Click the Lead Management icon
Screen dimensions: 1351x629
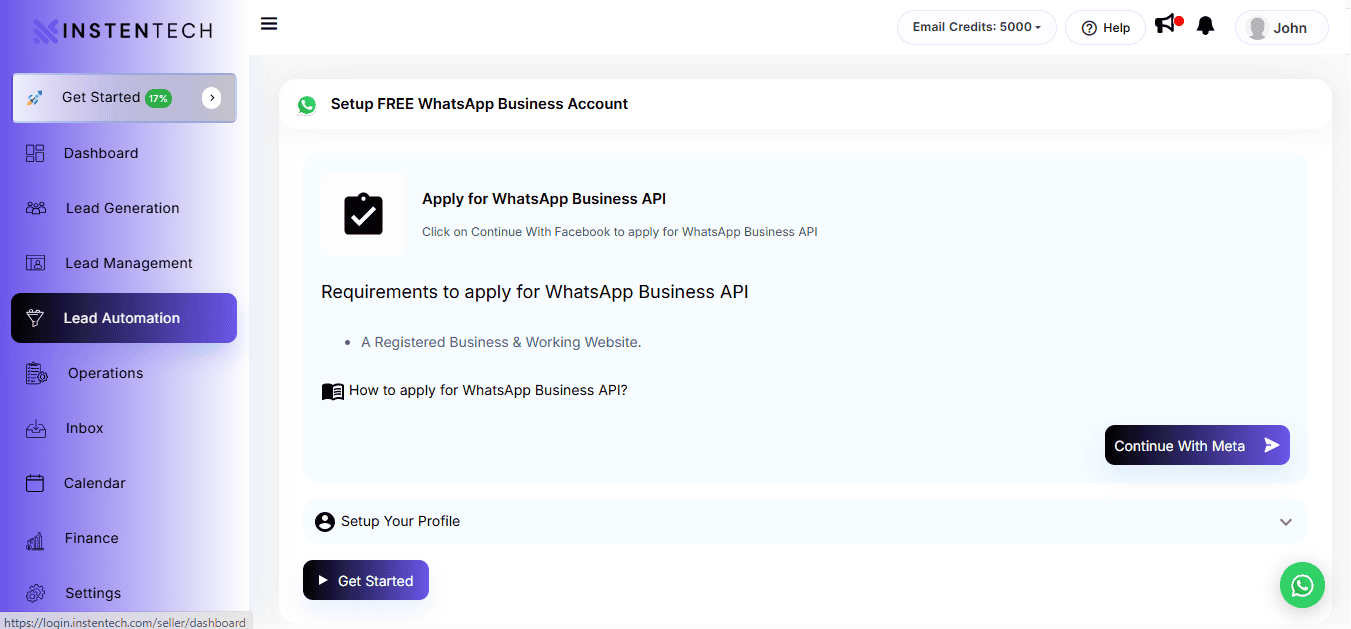point(35,263)
